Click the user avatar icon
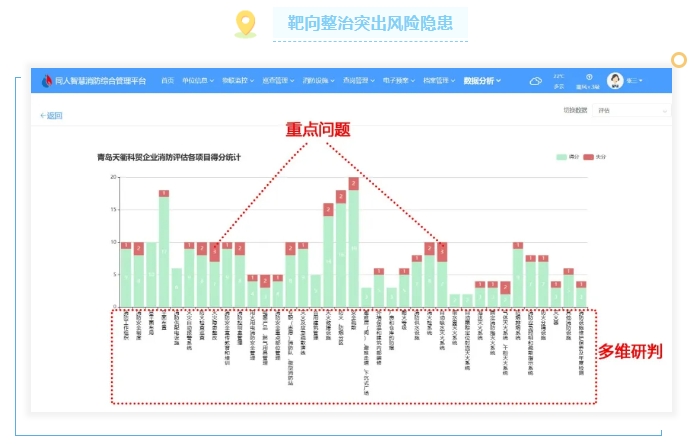The height and width of the screenshot is (444, 693). click(615, 81)
